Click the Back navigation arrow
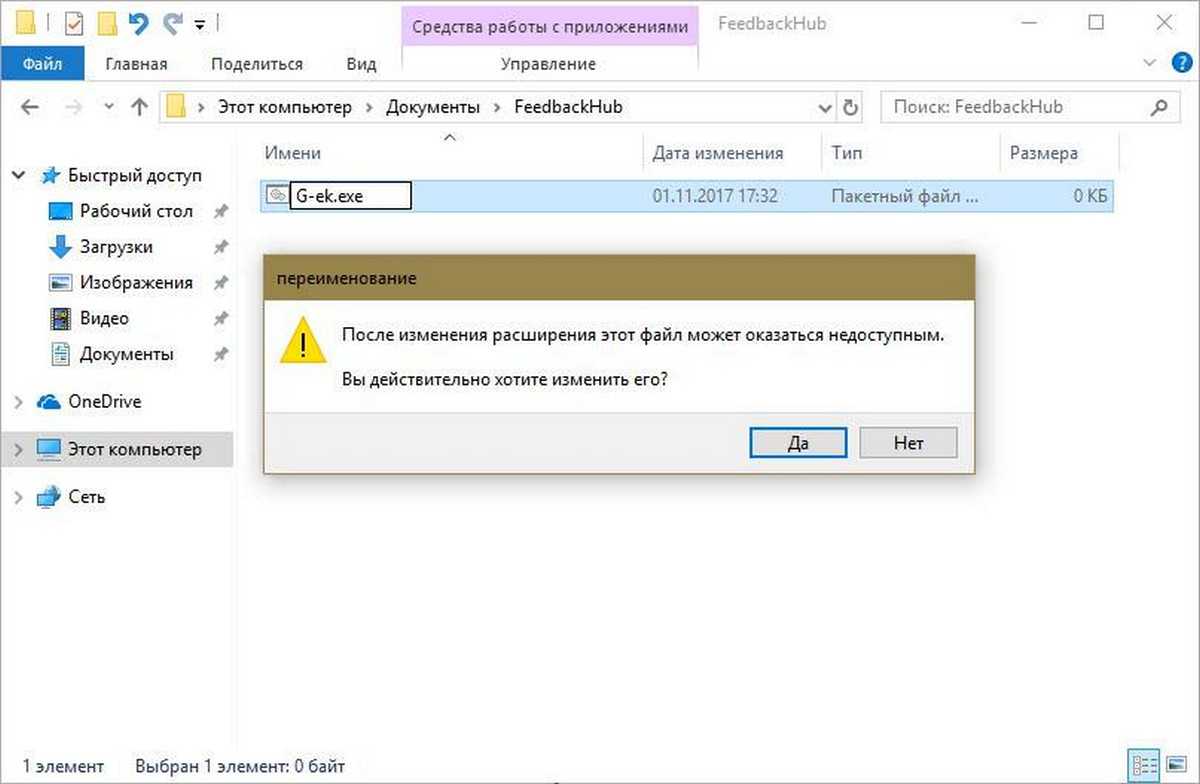 29,107
